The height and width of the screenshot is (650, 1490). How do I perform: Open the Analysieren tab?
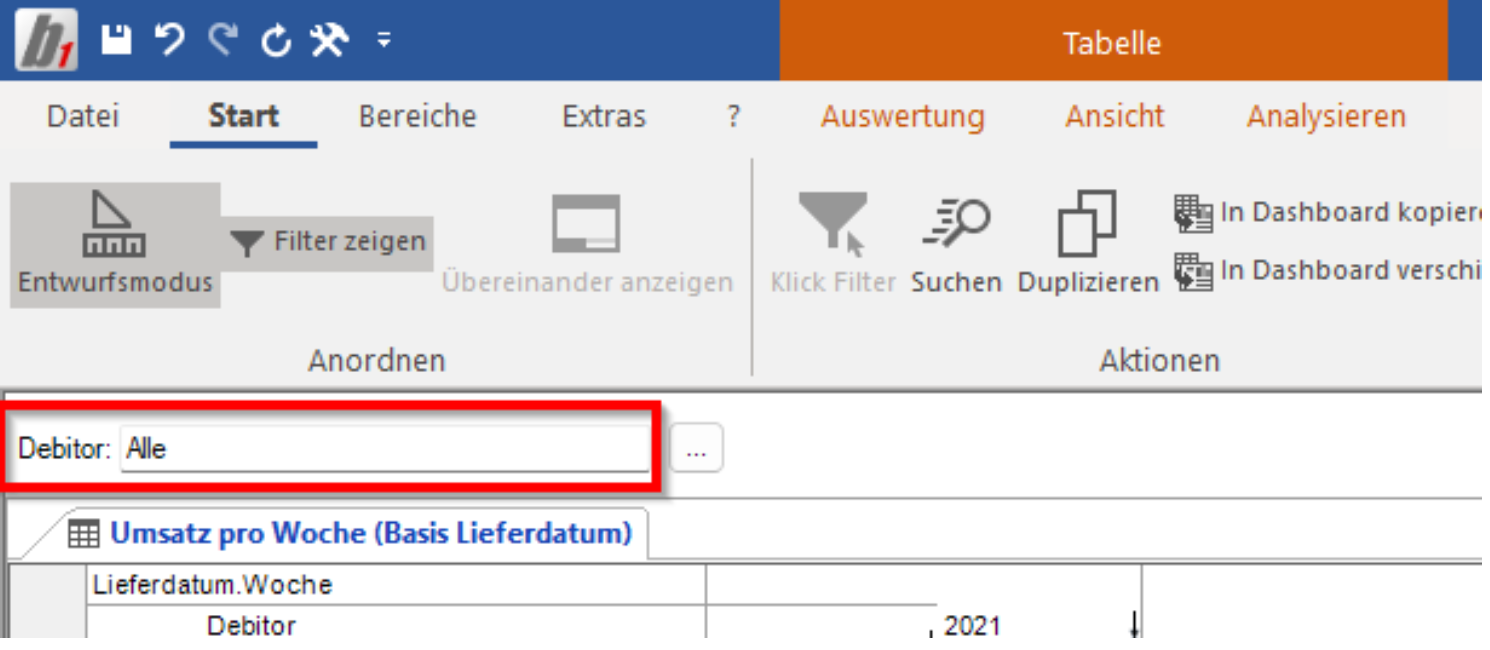point(1326,116)
